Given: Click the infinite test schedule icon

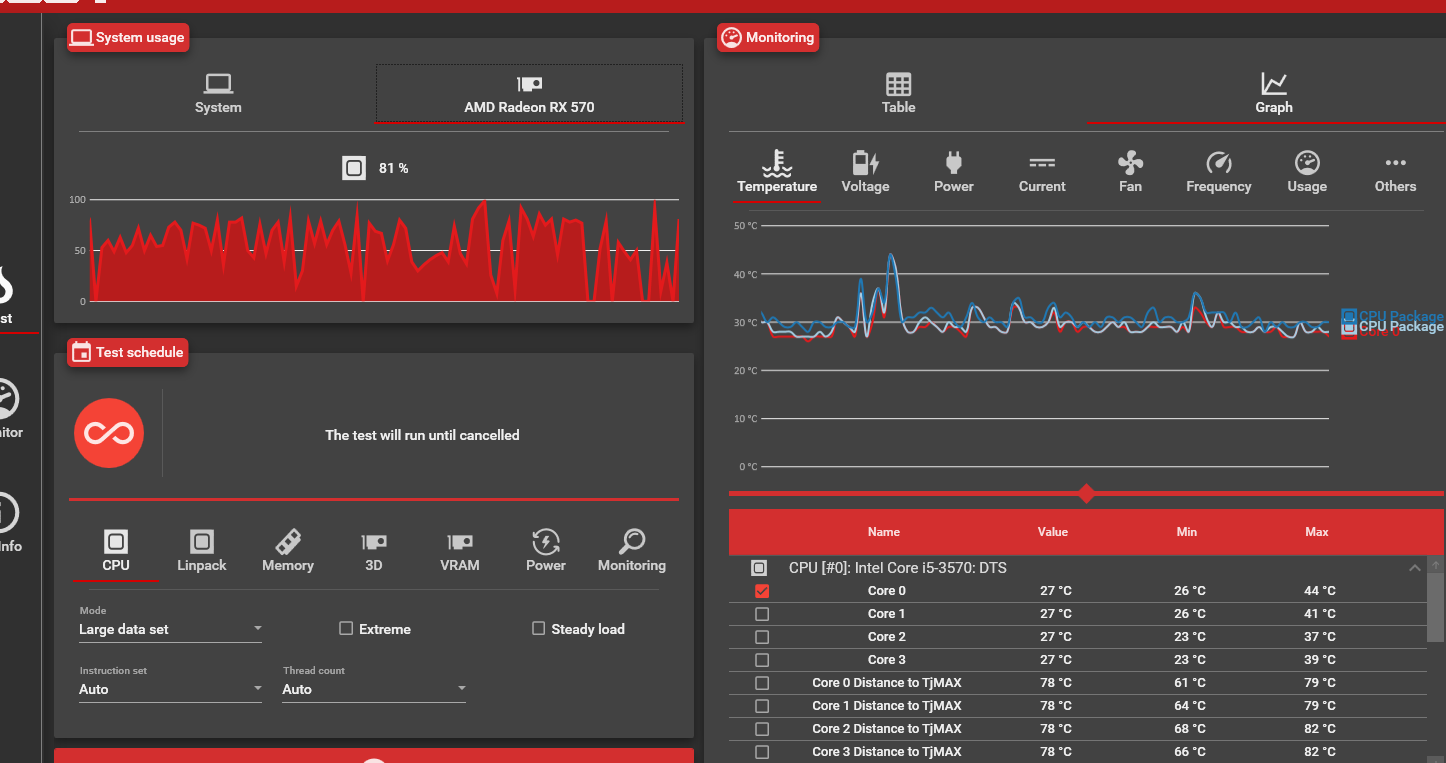Looking at the screenshot, I should coord(109,434).
